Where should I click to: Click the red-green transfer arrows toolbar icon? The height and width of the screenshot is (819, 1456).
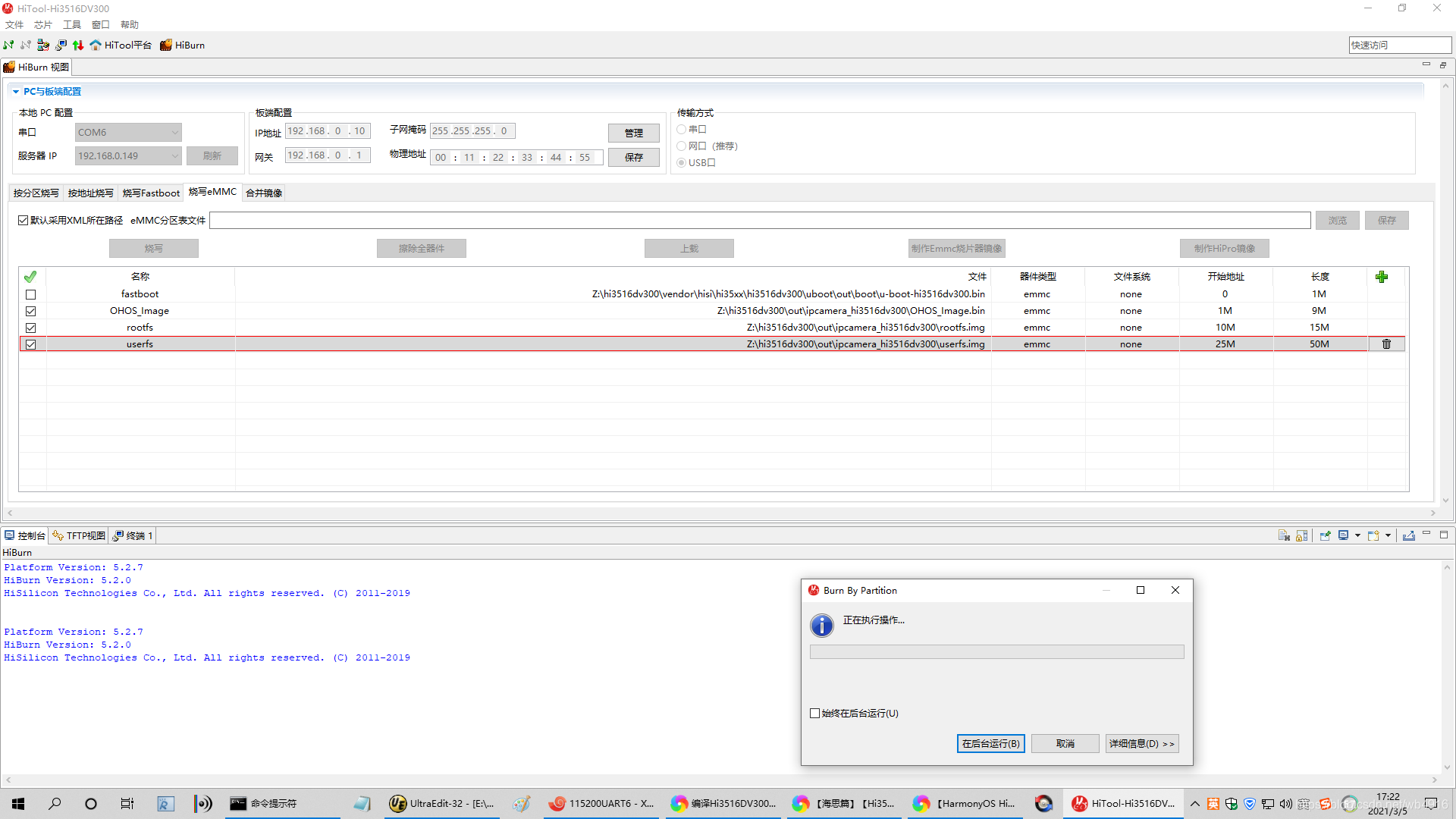pos(78,45)
